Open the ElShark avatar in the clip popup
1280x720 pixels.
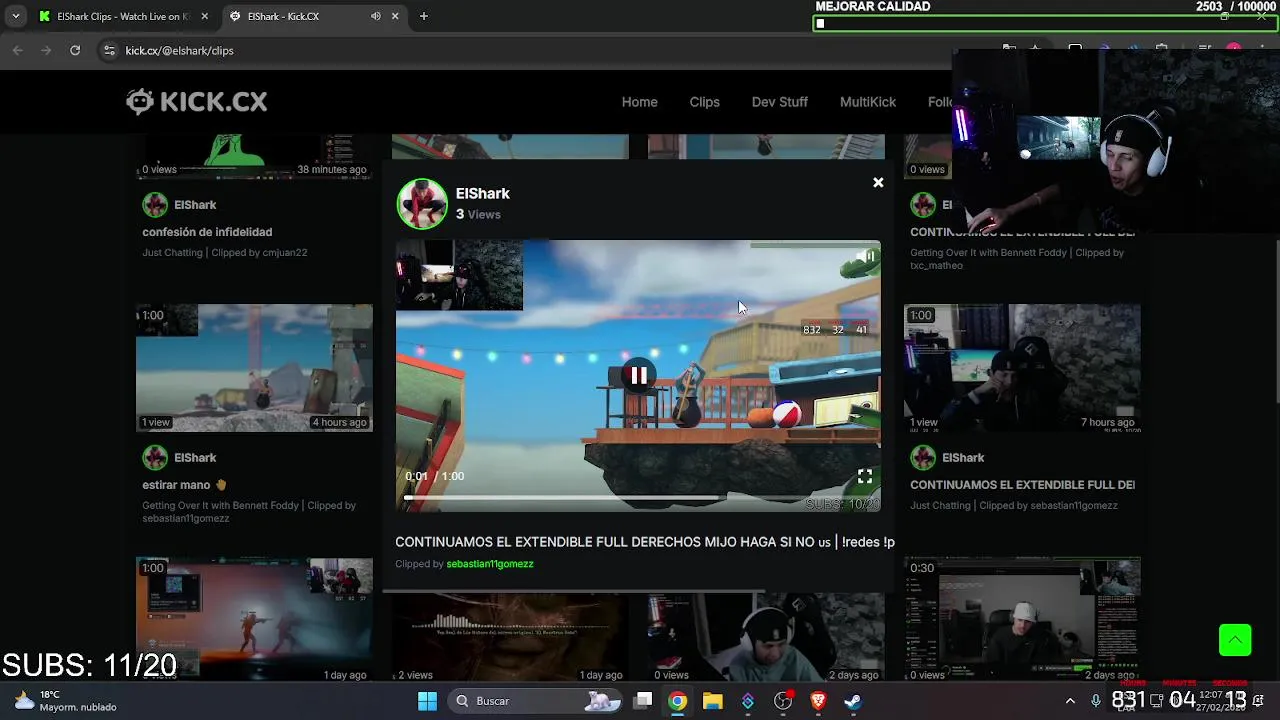click(x=422, y=203)
